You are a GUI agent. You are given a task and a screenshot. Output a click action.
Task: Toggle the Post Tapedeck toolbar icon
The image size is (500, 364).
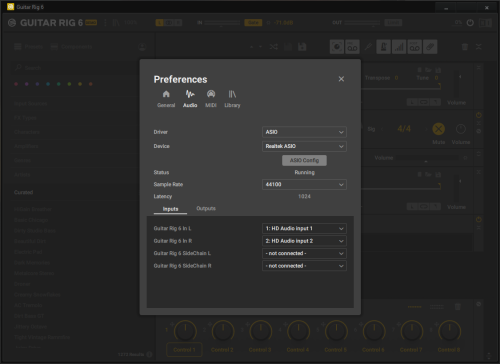[x=414, y=47]
